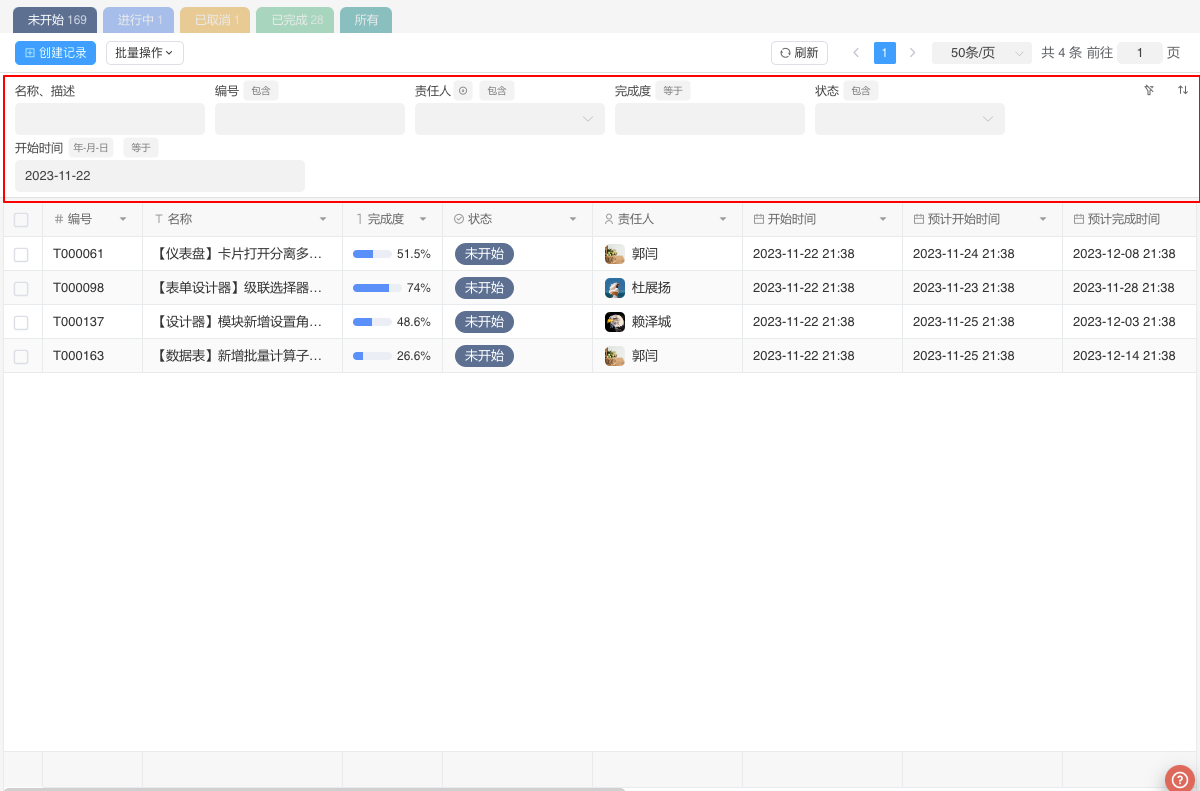Click the 创建记录 button
Screen dimensions: 1200x791
[x=56, y=53]
